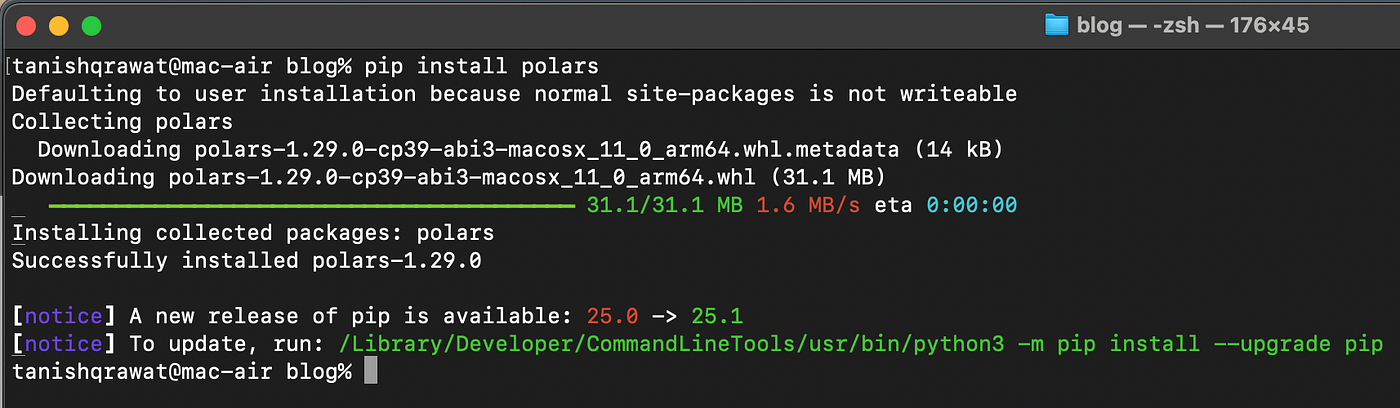This screenshot has width=1400, height=408.
Task: Click the second [notice] tag on the update line
Action: point(64,344)
